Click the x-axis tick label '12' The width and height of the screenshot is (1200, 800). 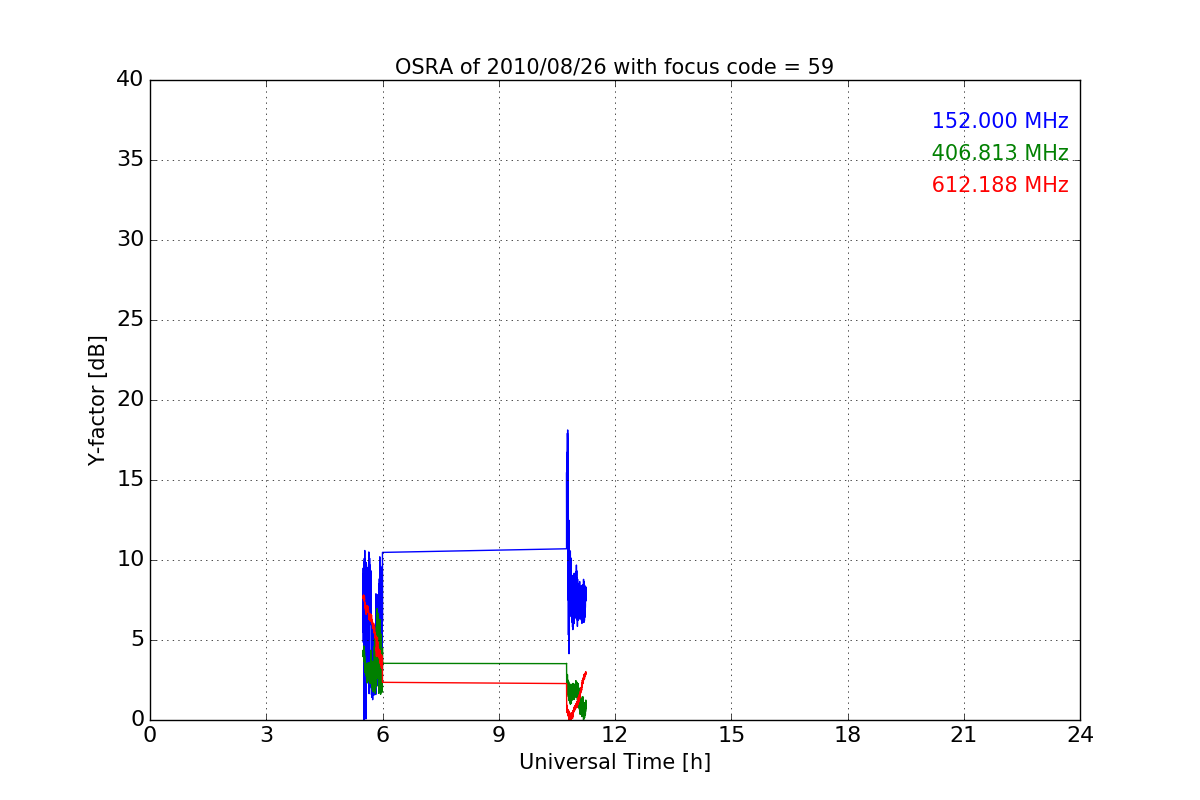pyautogui.click(x=615, y=735)
